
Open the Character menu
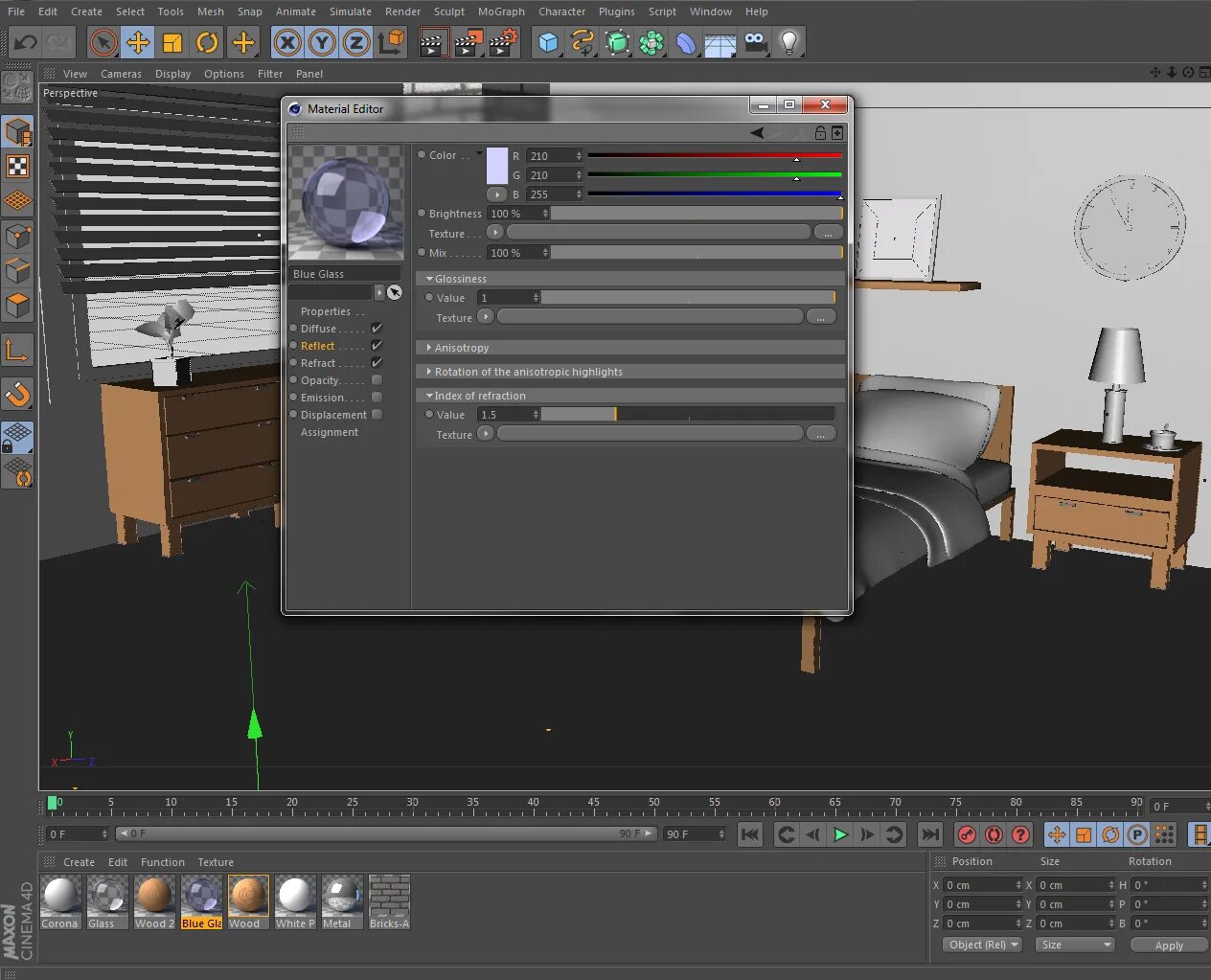point(561,11)
